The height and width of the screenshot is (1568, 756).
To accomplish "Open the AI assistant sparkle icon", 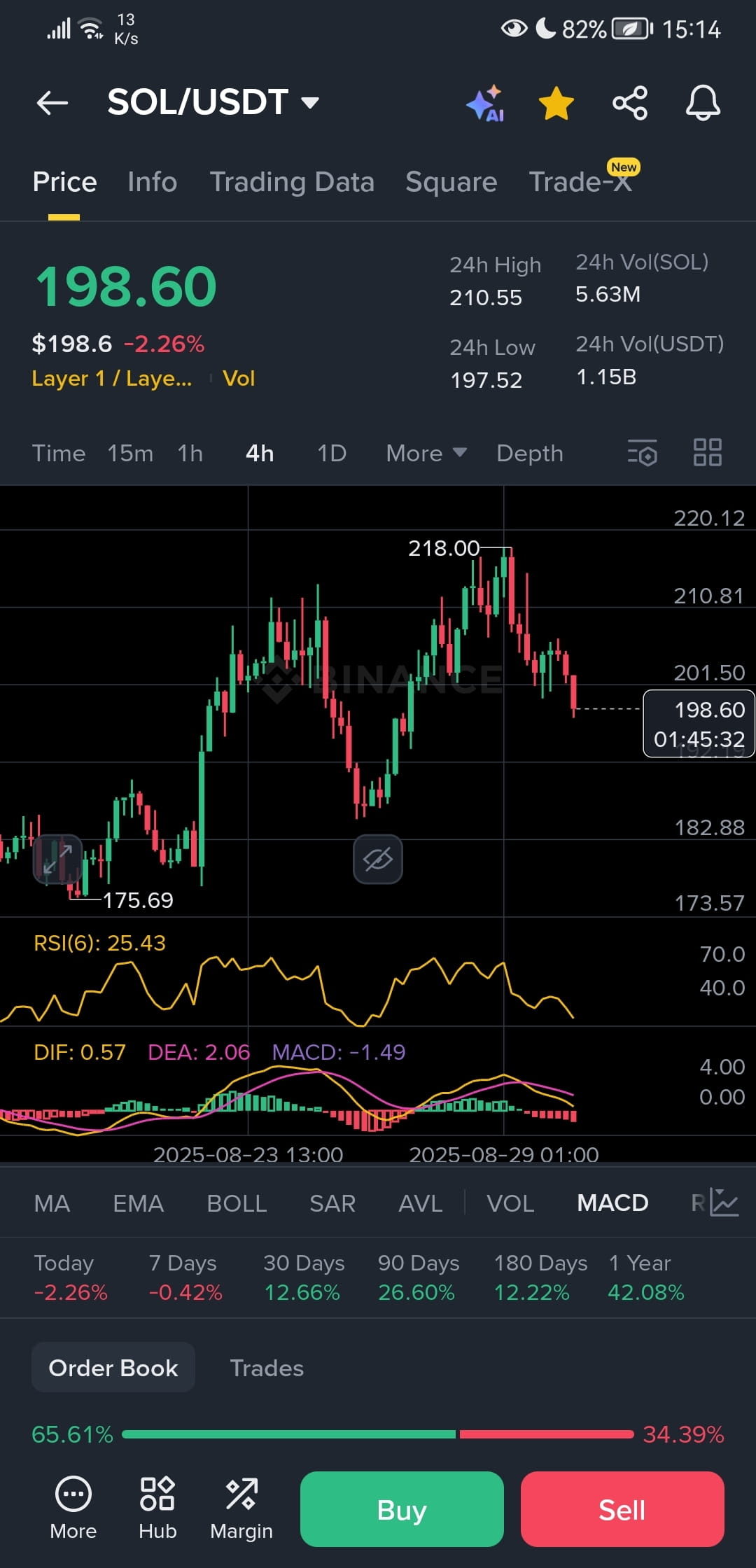I will tap(486, 104).
